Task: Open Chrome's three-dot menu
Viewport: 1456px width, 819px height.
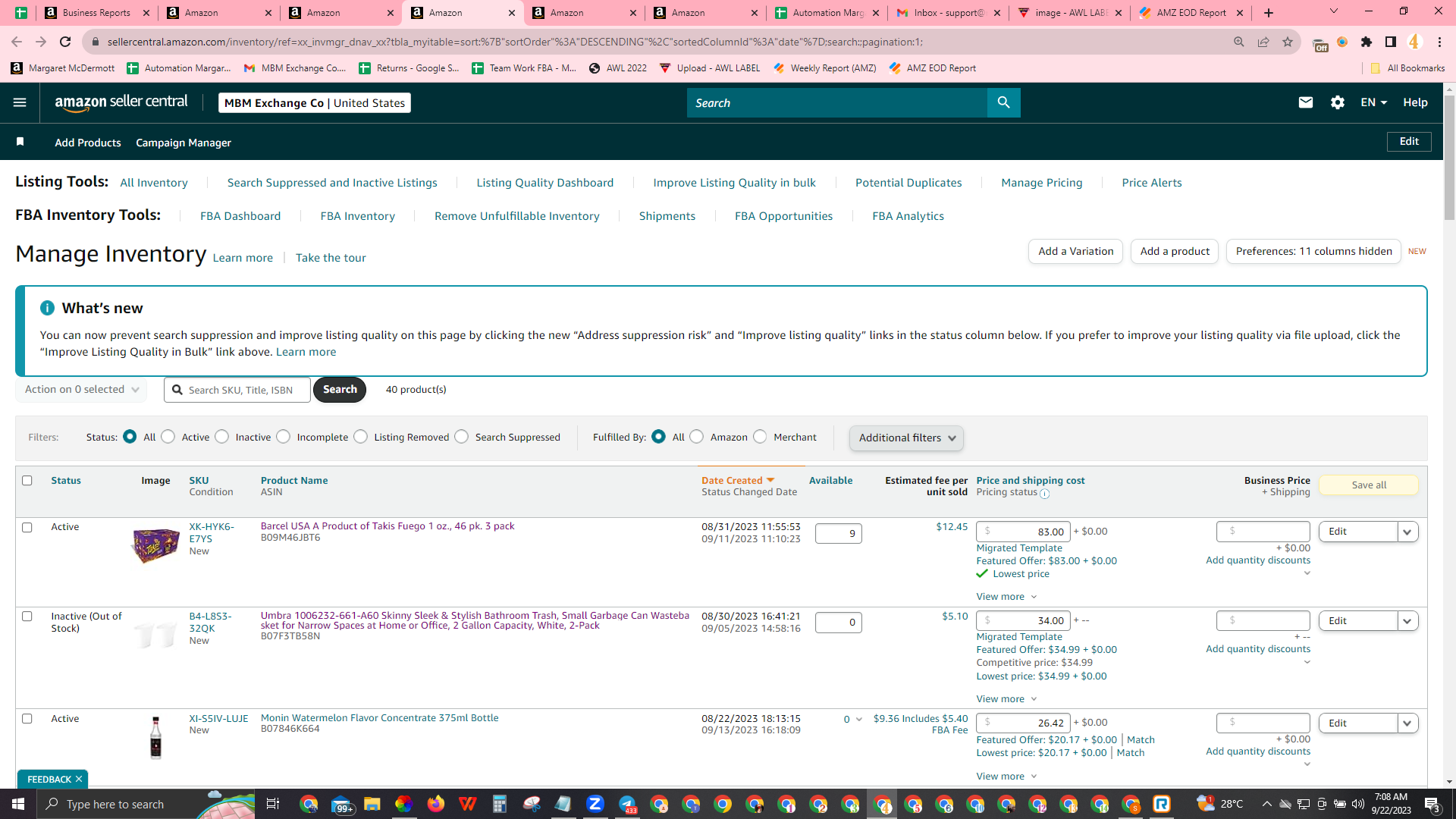Action: coord(1439,42)
